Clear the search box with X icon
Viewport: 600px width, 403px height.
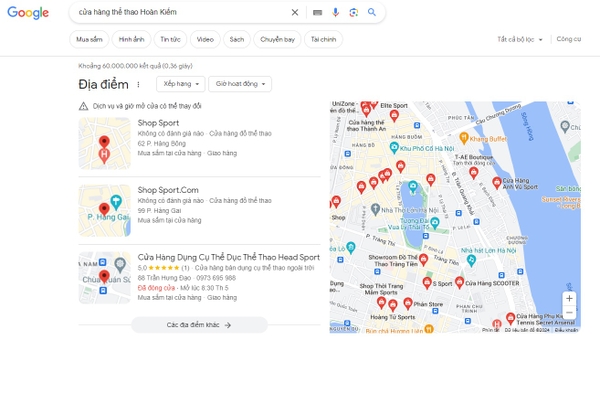coord(295,12)
